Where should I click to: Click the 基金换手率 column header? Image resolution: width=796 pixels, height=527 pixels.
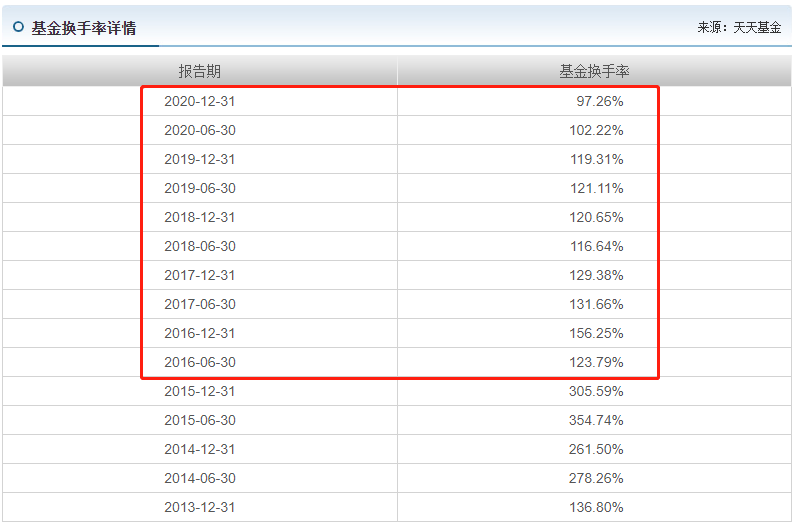(x=594, y=71)
